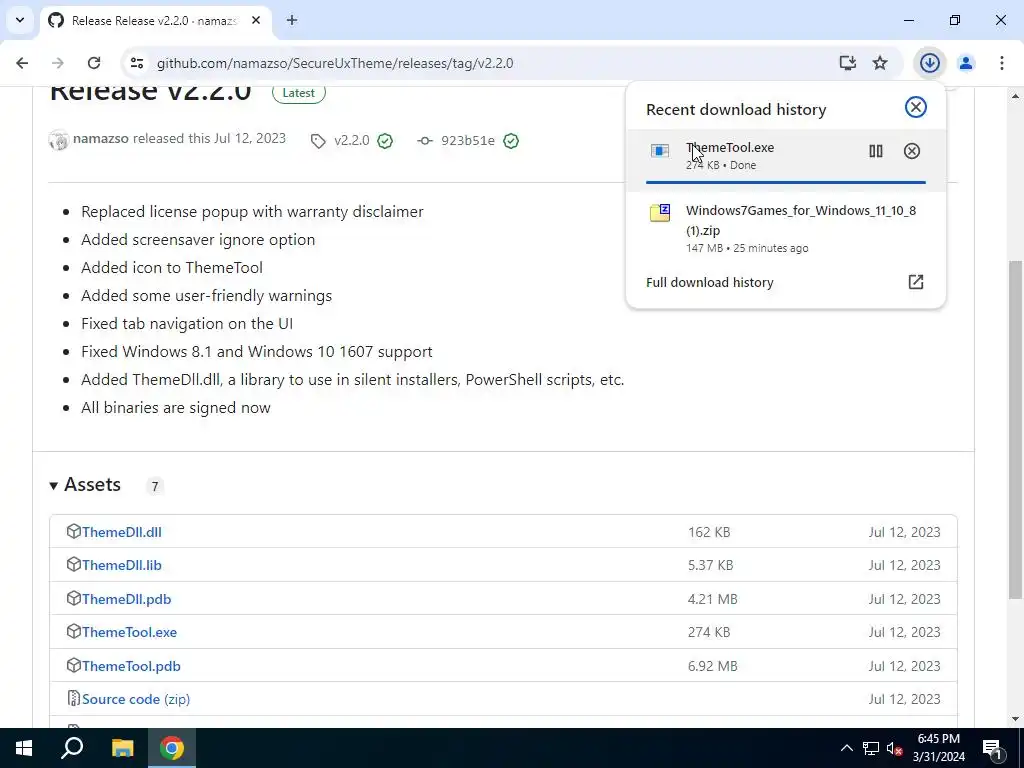Open the taskbar clock and date
Viewport: 1024px width, 768px height.
[x=938, y=748]
